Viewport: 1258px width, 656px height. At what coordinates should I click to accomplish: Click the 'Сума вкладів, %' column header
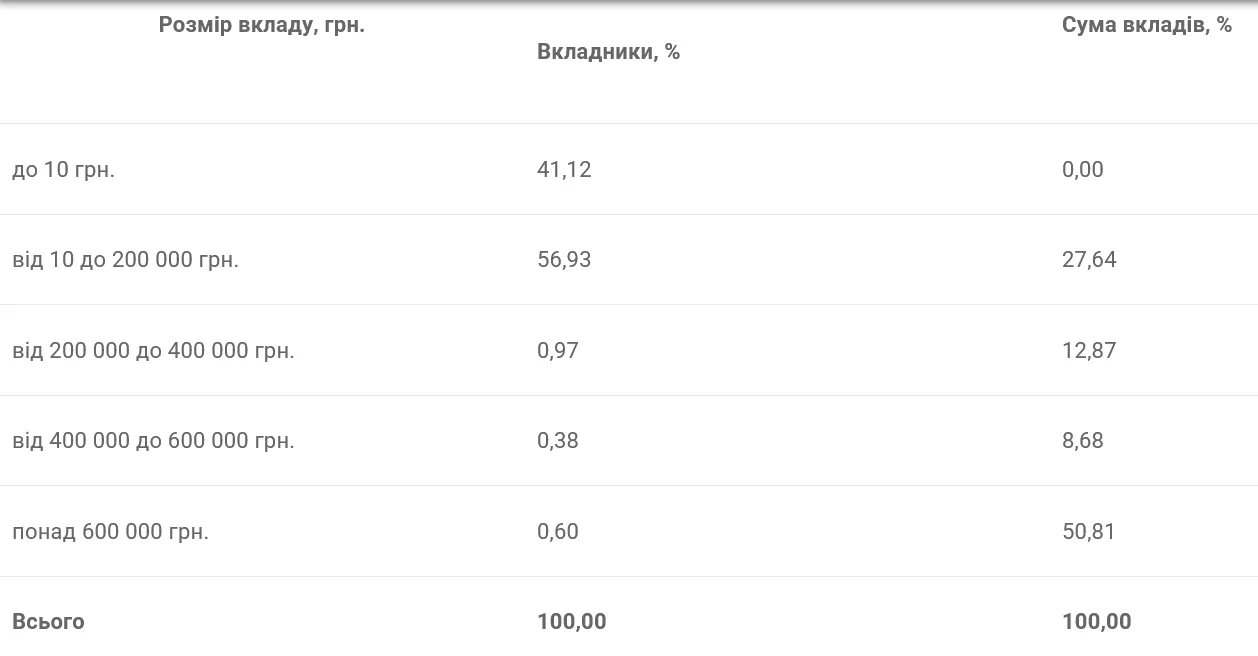click(1146, 26)
